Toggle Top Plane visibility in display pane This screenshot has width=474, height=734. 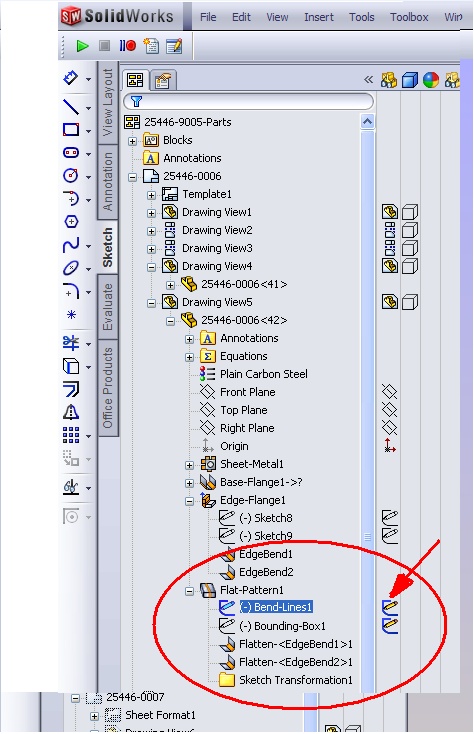pos(389,410)
